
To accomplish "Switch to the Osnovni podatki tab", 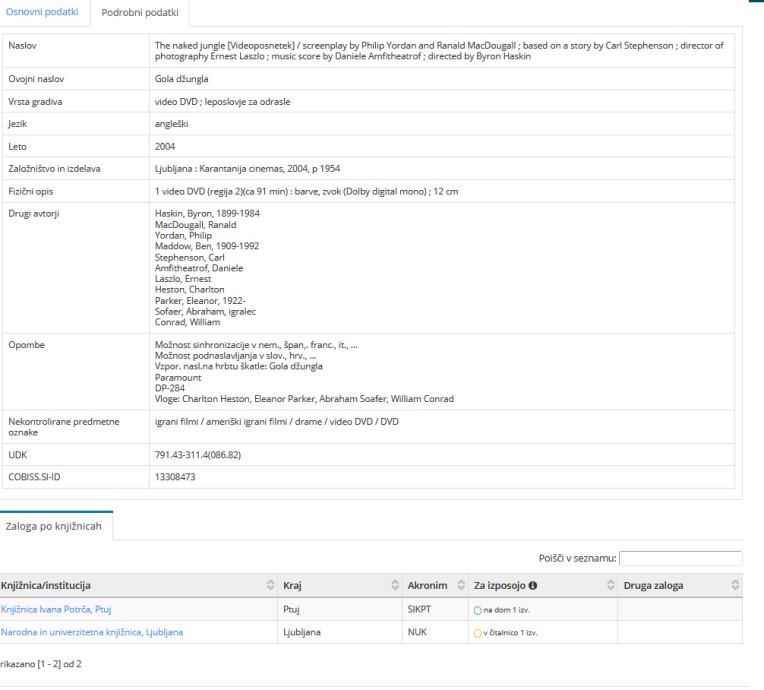I will tap(42, 12).
